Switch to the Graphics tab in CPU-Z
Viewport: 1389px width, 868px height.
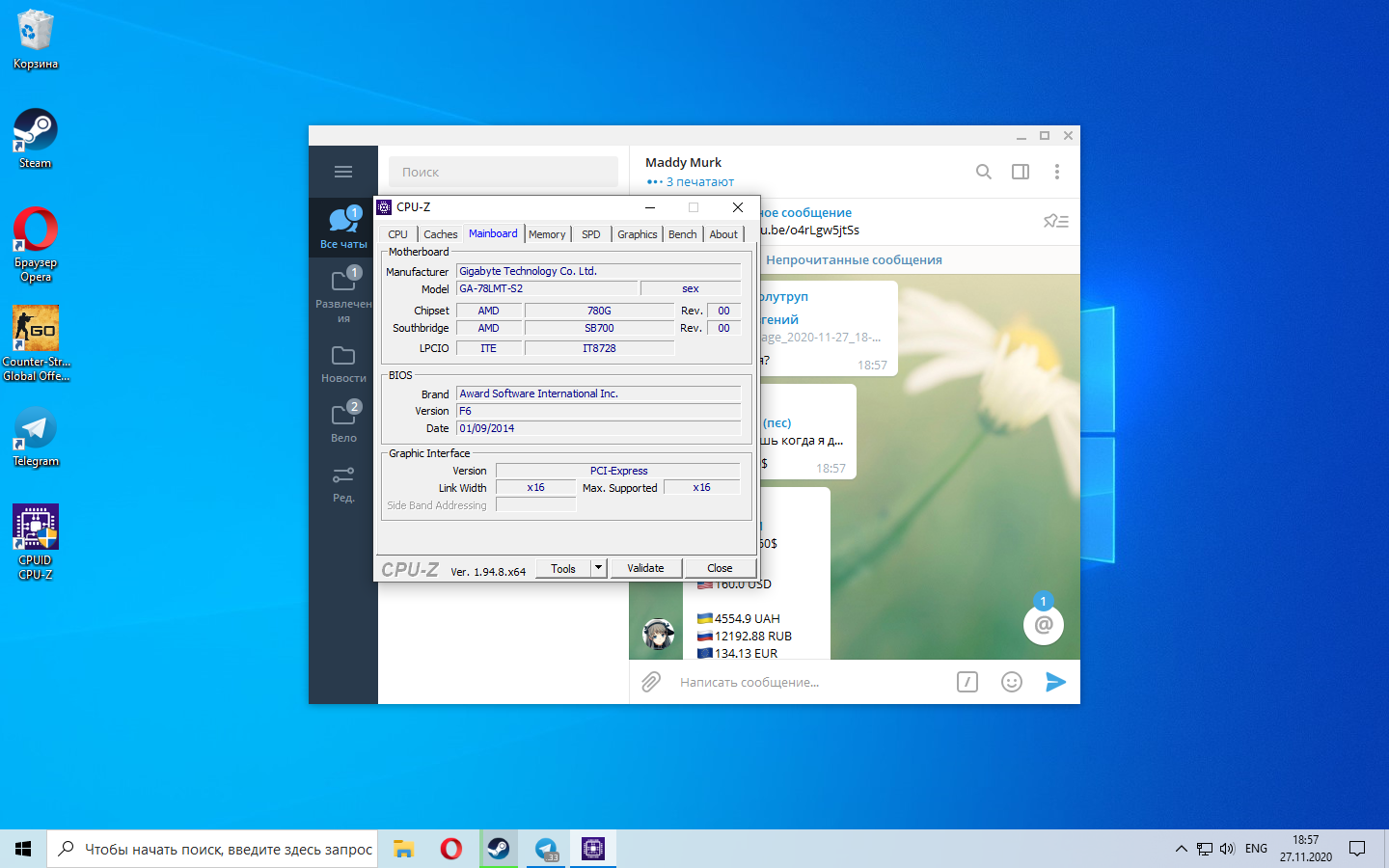tap(638, 234)
